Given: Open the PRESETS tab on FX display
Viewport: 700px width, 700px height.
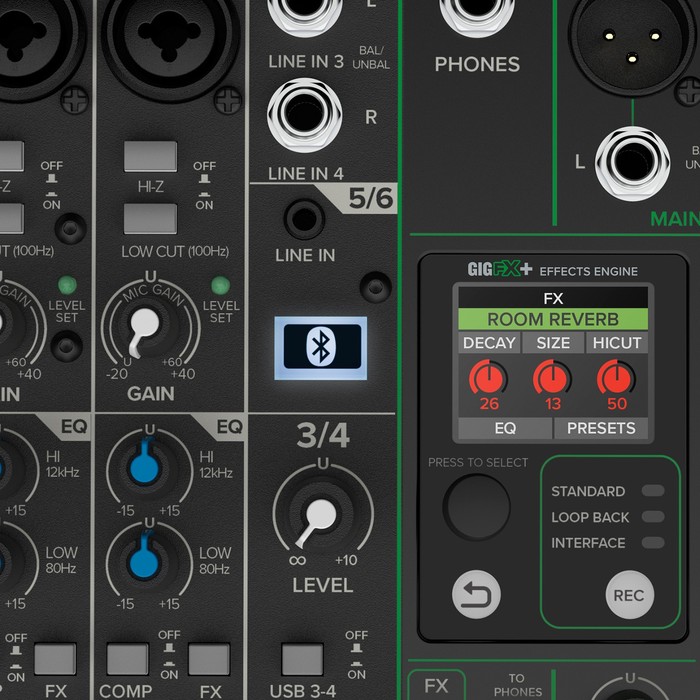Looking at the screenshot, I should pos(601,428).
